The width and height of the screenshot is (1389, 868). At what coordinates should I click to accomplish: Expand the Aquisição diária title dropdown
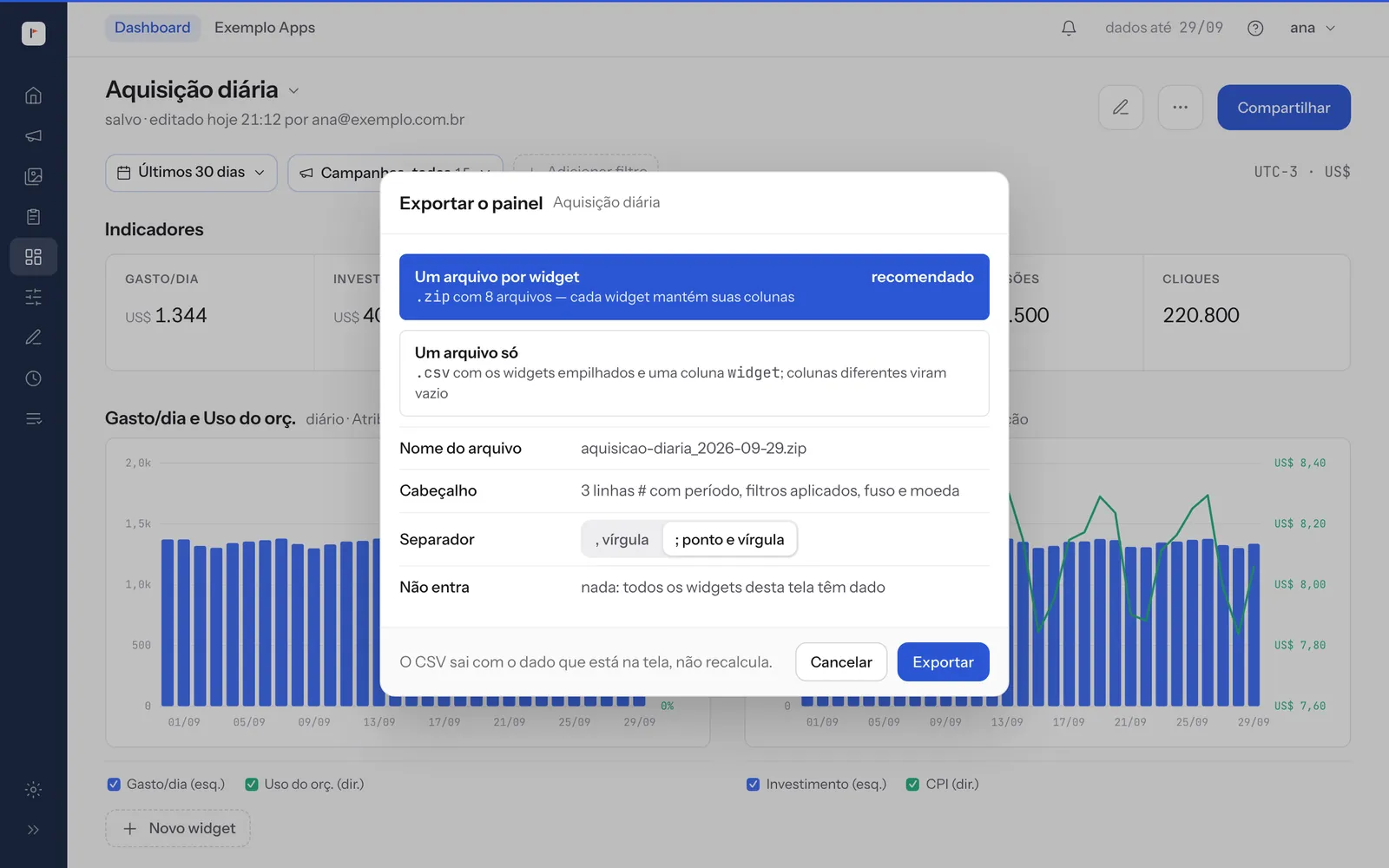293,90
